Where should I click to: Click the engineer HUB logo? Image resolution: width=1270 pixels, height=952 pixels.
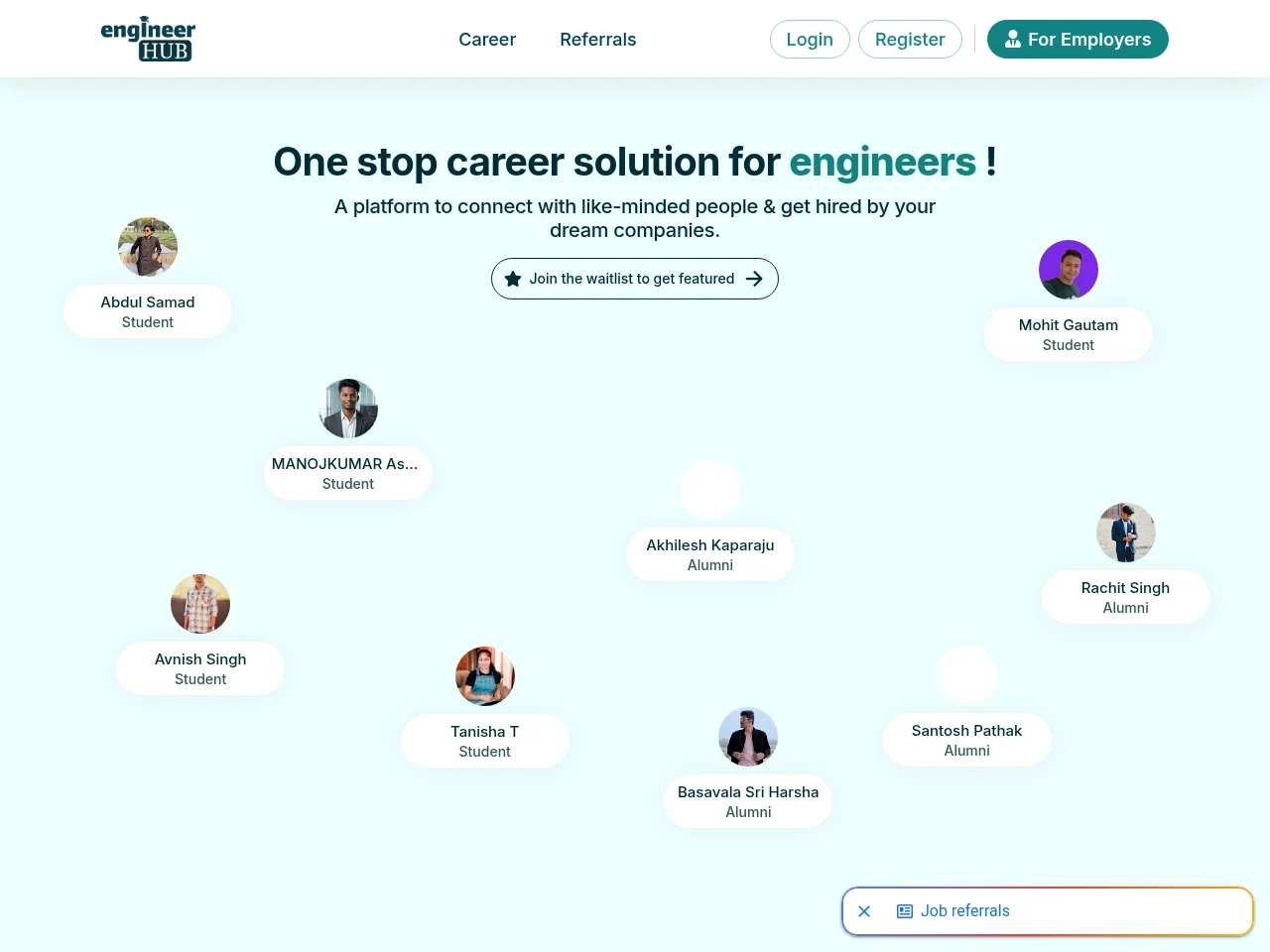tap(148, 39)
